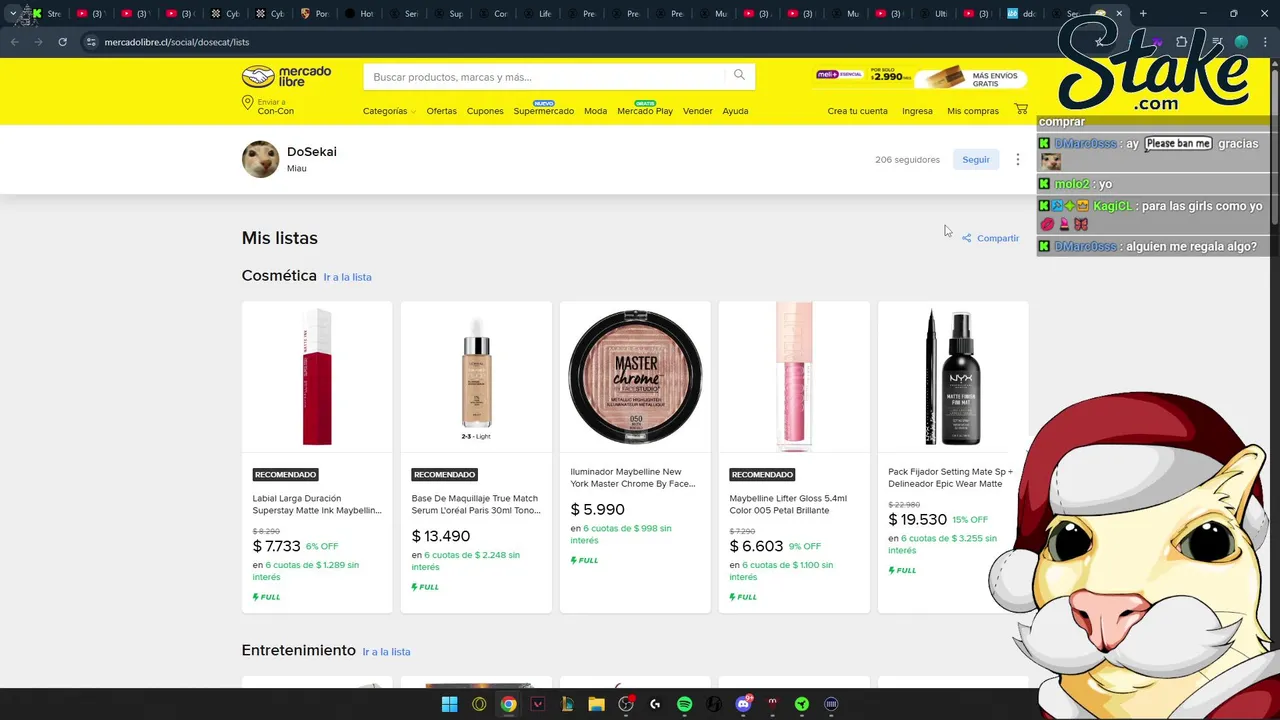Image resolution: width=1280 pixels, height=720 pixels.
Task: Click Labial Larga Duración Superstay title
Action: pos(317,504)
